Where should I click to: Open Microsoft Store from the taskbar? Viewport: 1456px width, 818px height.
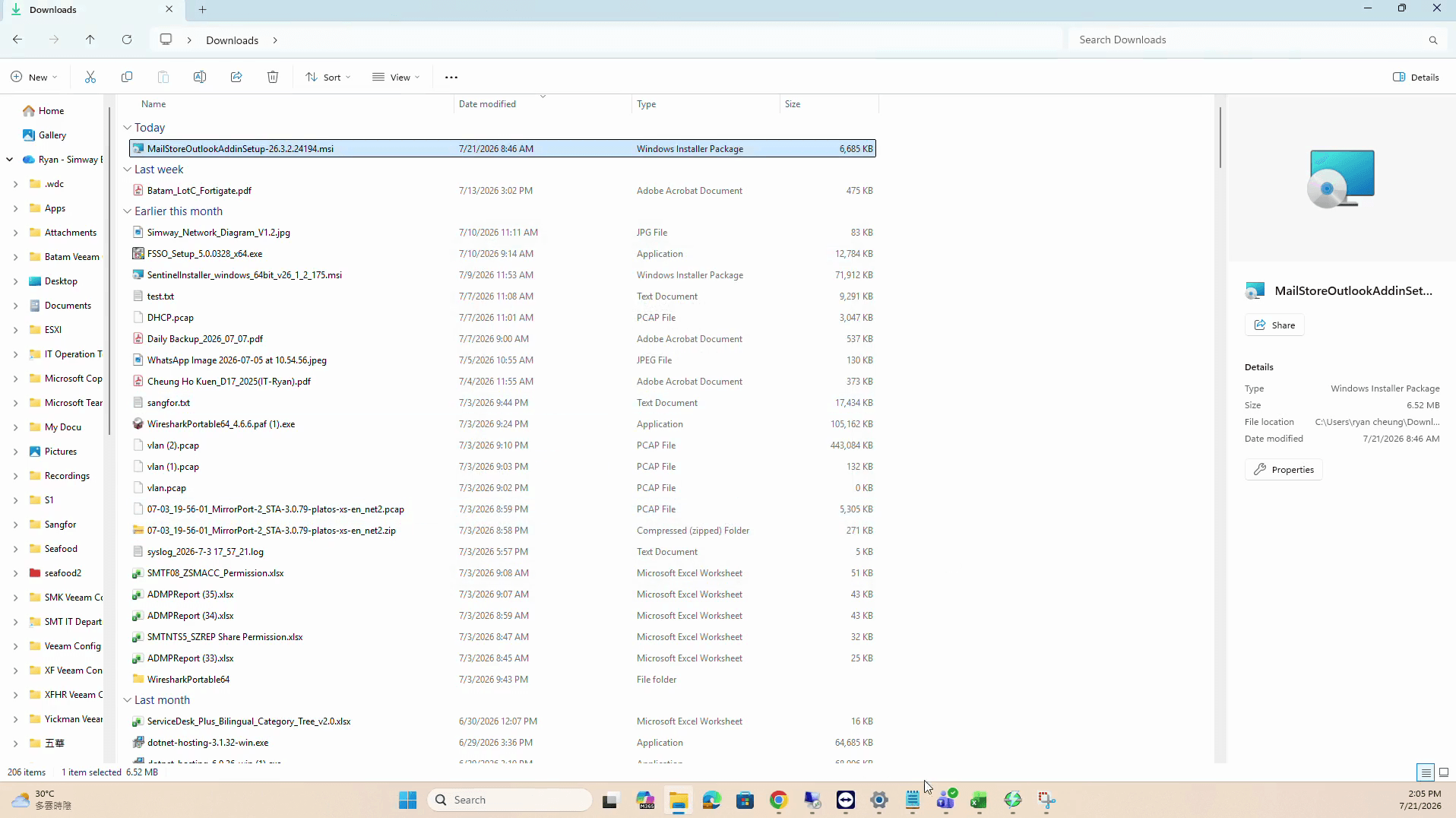point(745,800)
